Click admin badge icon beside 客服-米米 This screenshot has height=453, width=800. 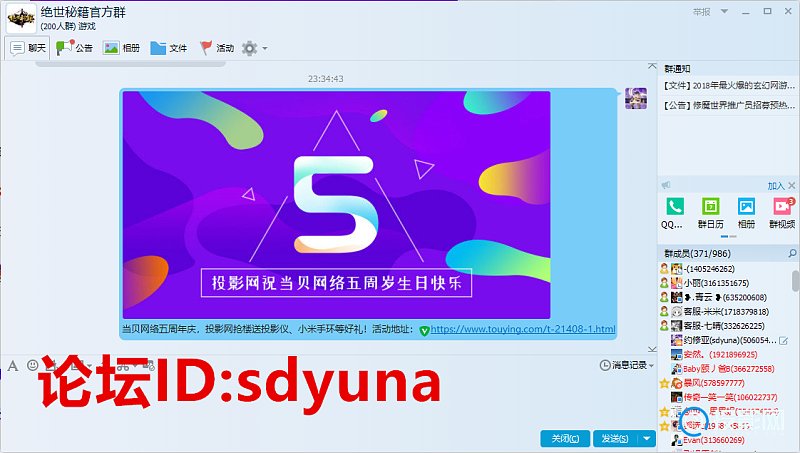click(x=664, y=311)
